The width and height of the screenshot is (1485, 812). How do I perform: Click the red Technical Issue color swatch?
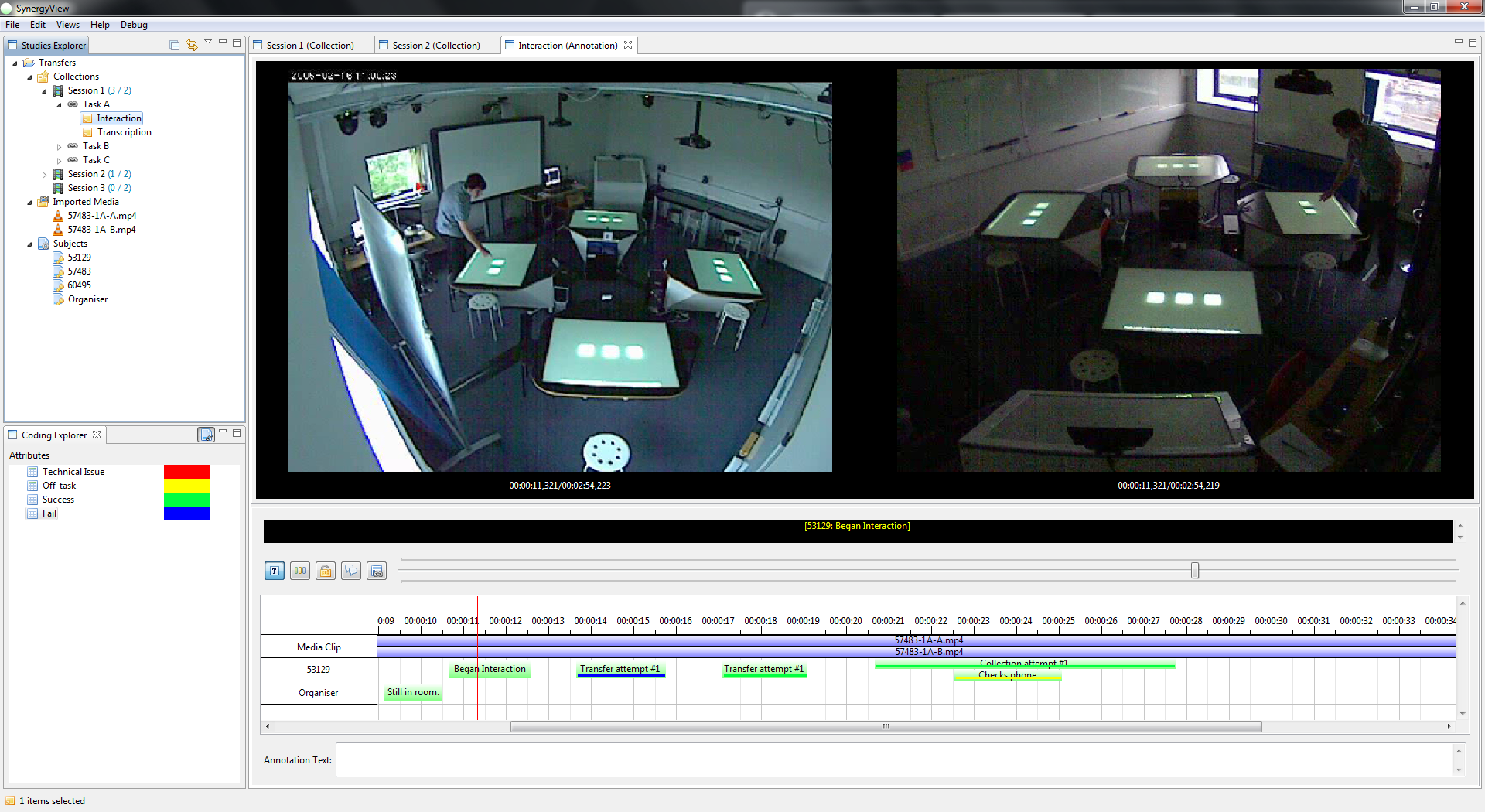coord(186,472)
